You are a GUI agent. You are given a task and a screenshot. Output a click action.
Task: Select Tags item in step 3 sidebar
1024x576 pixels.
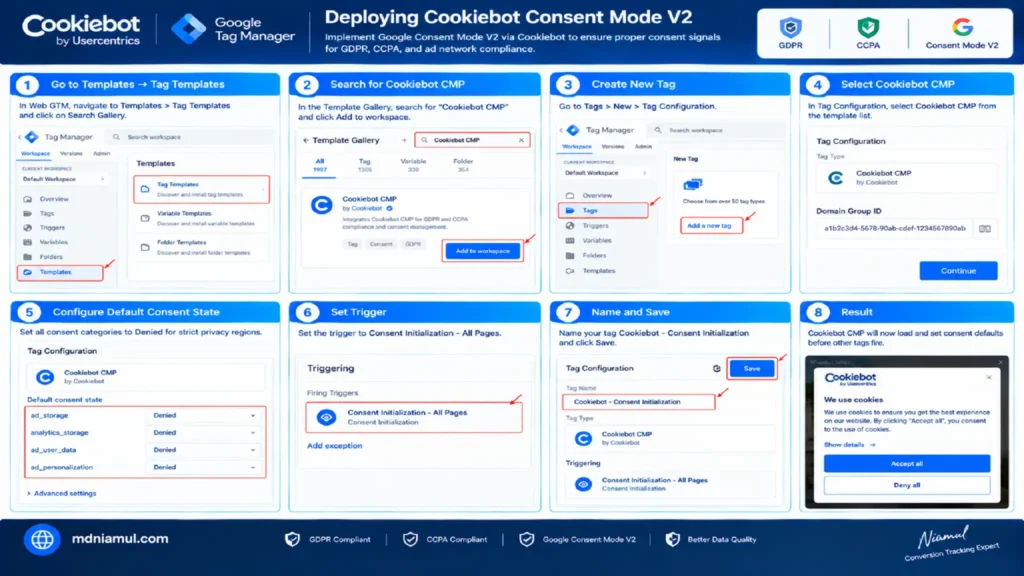(x=603, y=210)
